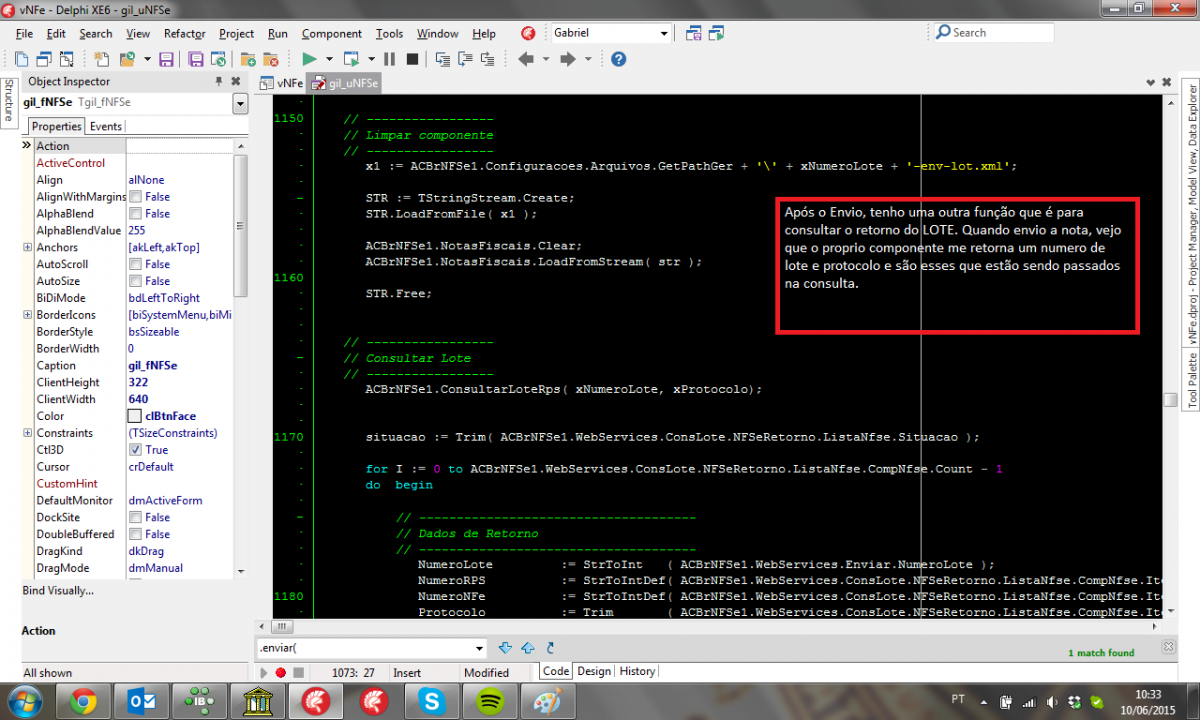The image size is (1200, 720).
Task: Click the Find Previous up arrow icon
Action: click(528, 648)
